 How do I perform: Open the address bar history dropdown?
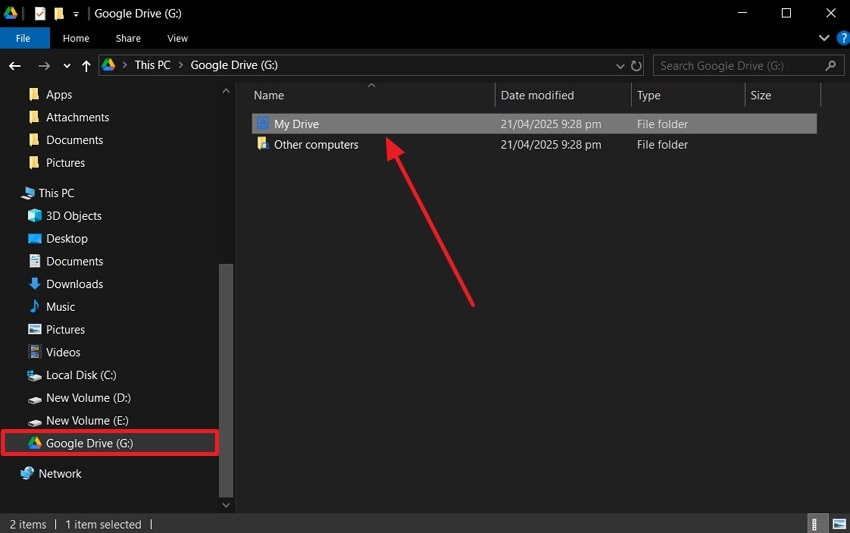[x=620, y=66]
